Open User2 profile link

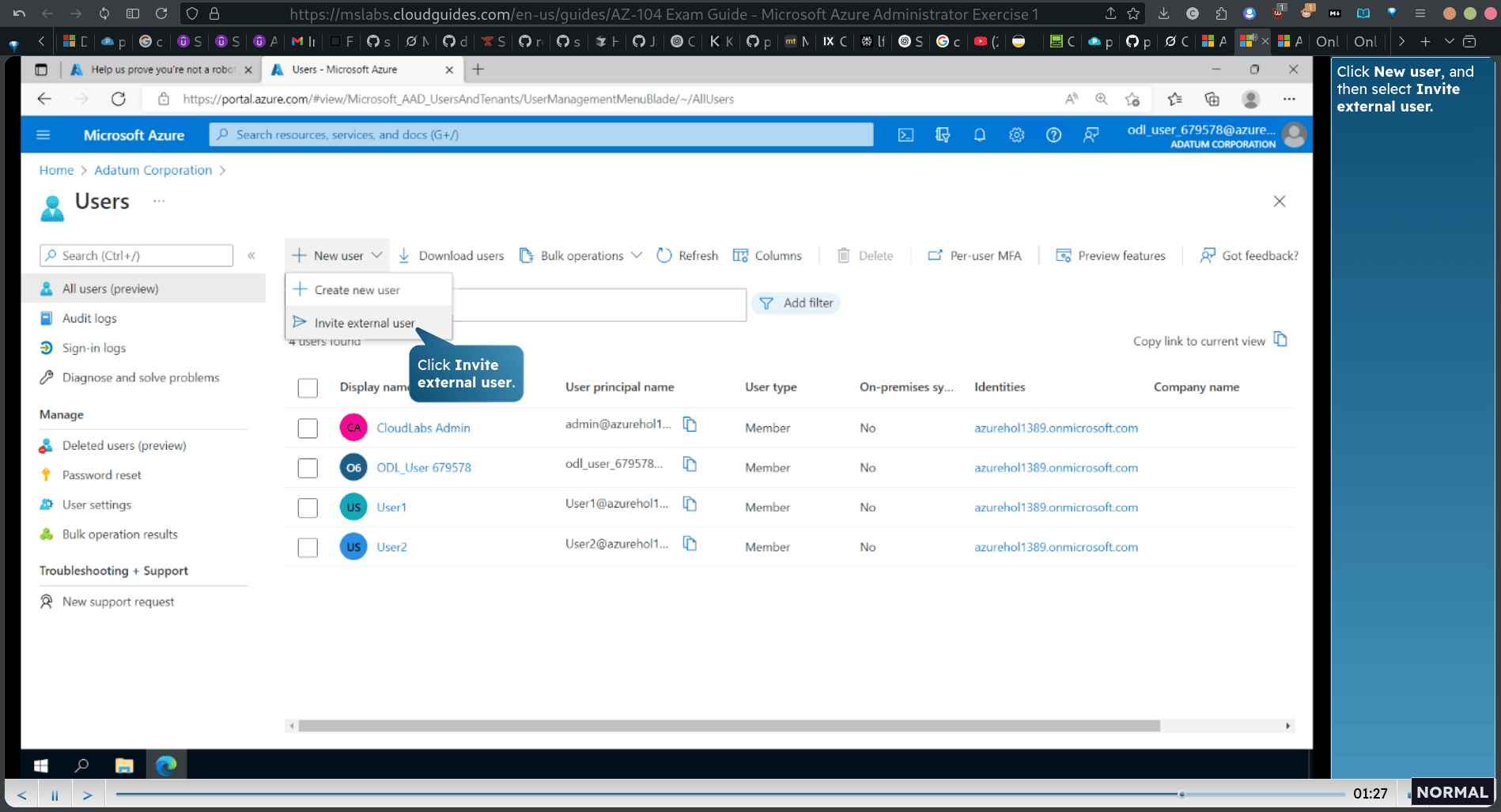tap(391, 547)
